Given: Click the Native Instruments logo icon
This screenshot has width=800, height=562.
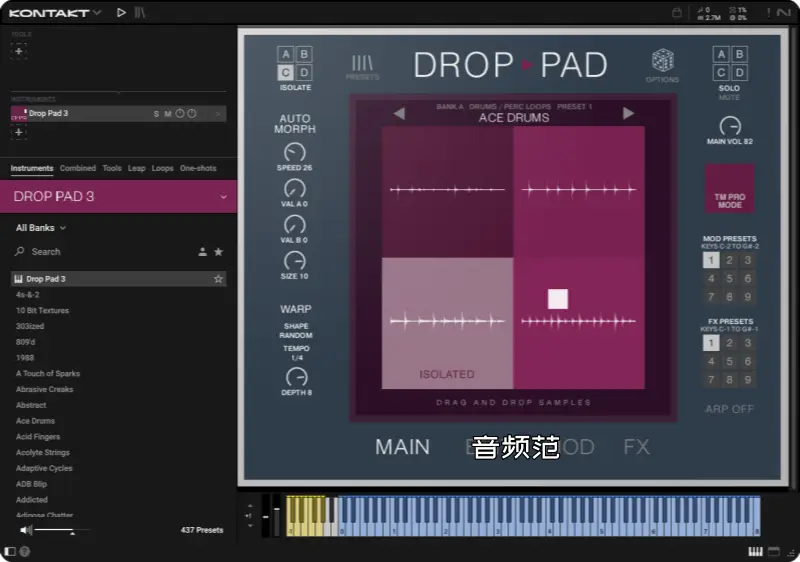Looking at the screenshot, I should coord(784,13).
